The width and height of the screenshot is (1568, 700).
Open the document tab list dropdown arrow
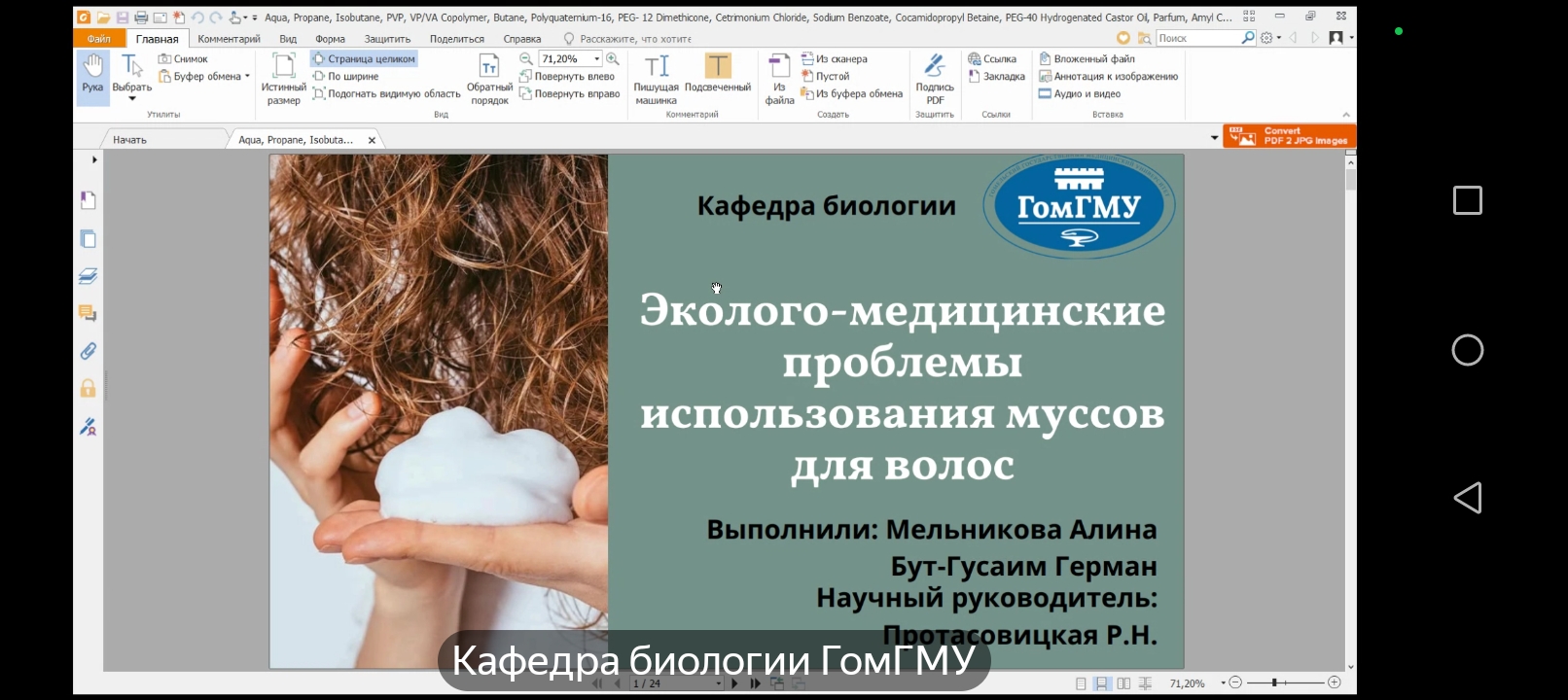(1214, 138)
